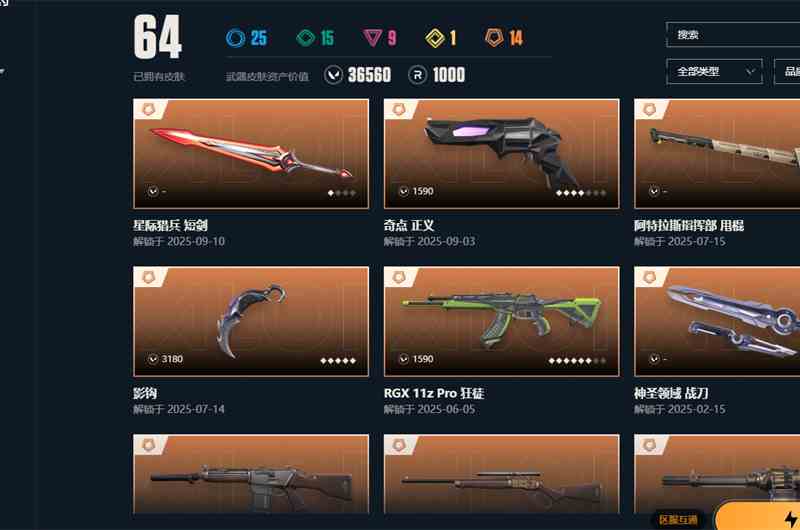Viewport: 800px width, 530px height.
Task: Click the 搜索 search field
Action: [x=733, y=35]
